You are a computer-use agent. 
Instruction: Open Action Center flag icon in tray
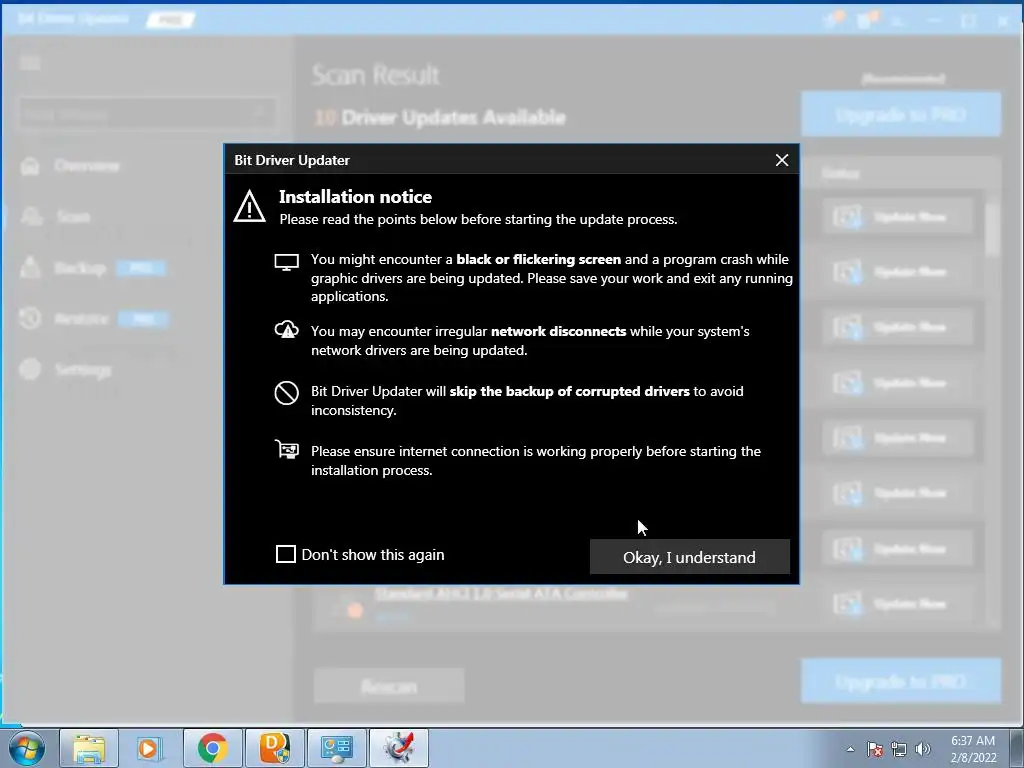[x=875, y=749]
